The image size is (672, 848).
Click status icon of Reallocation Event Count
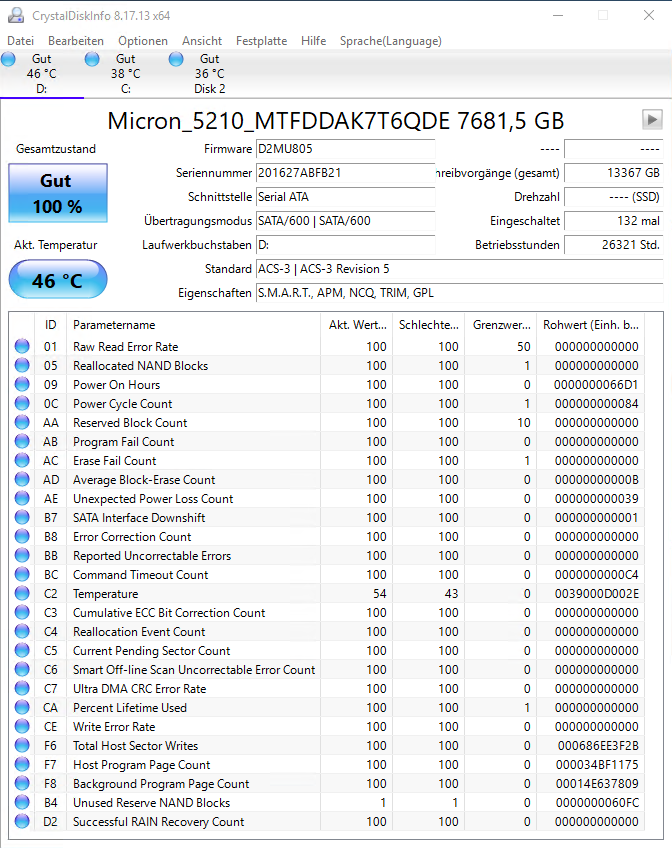[22, 631]
